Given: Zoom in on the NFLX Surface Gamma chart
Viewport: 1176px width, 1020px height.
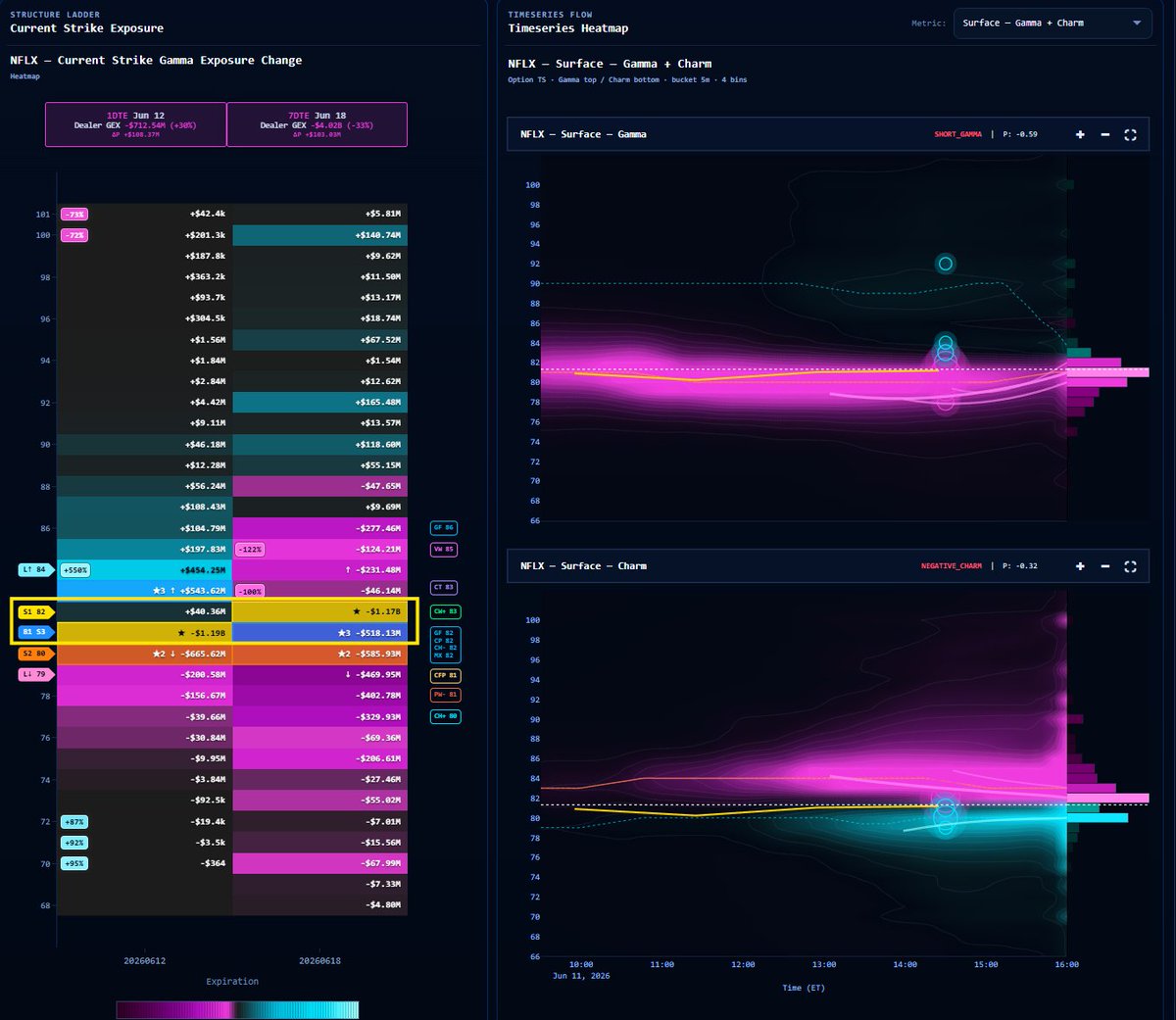Looking at the screenshot, I should pos(1080,134).
